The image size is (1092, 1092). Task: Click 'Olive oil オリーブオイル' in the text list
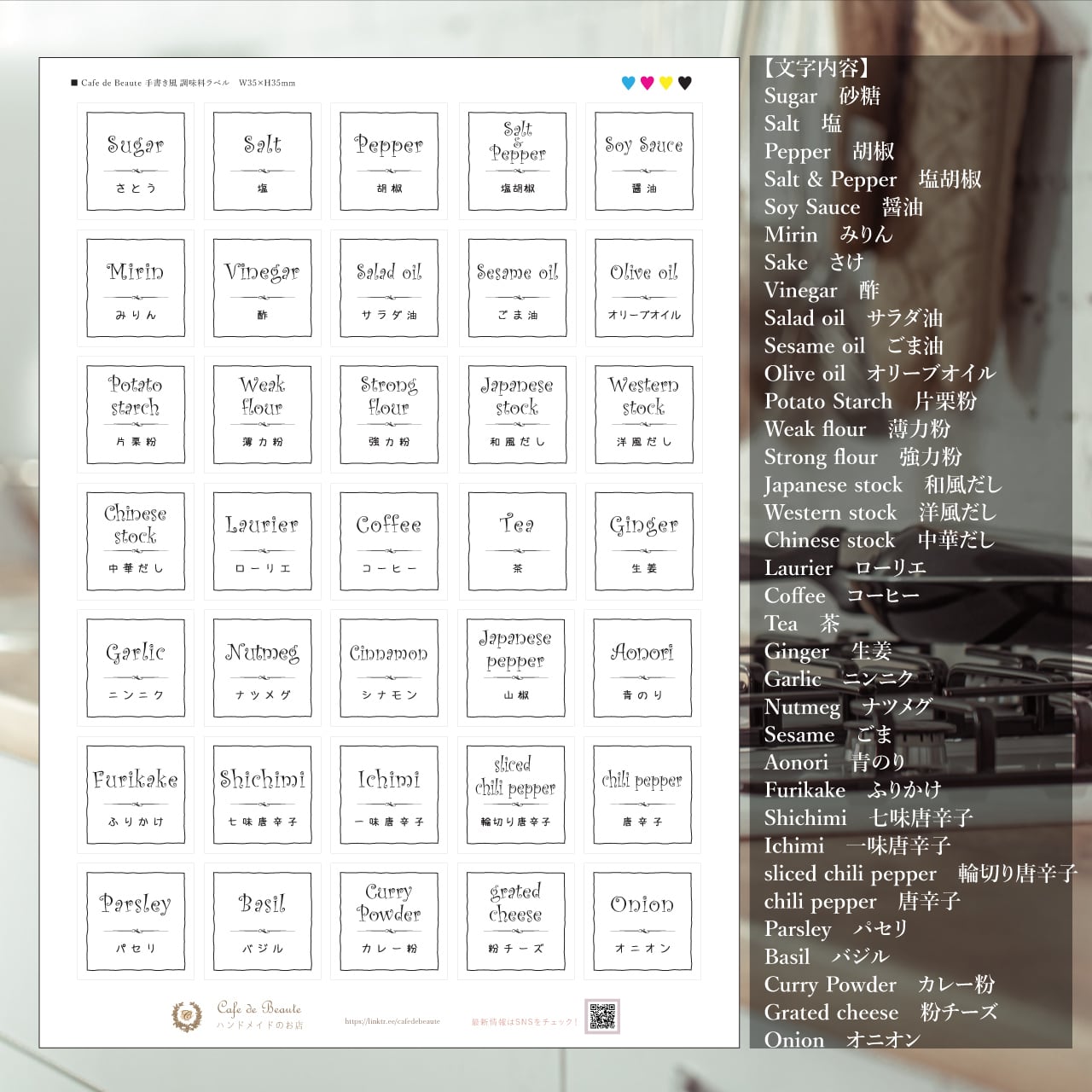pyautogui.click(x=880, y=374)
